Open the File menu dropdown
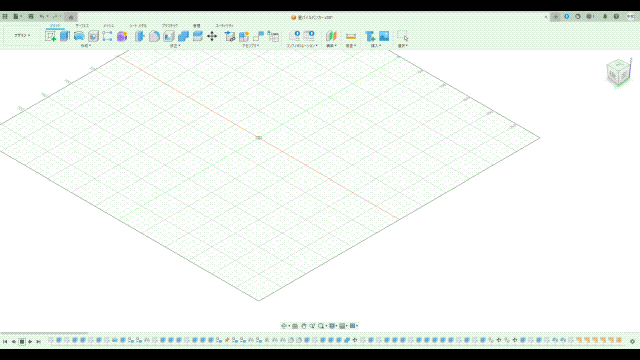Viewport: 640px width, 360px height. pyautogui.click(x=17, y=17)
